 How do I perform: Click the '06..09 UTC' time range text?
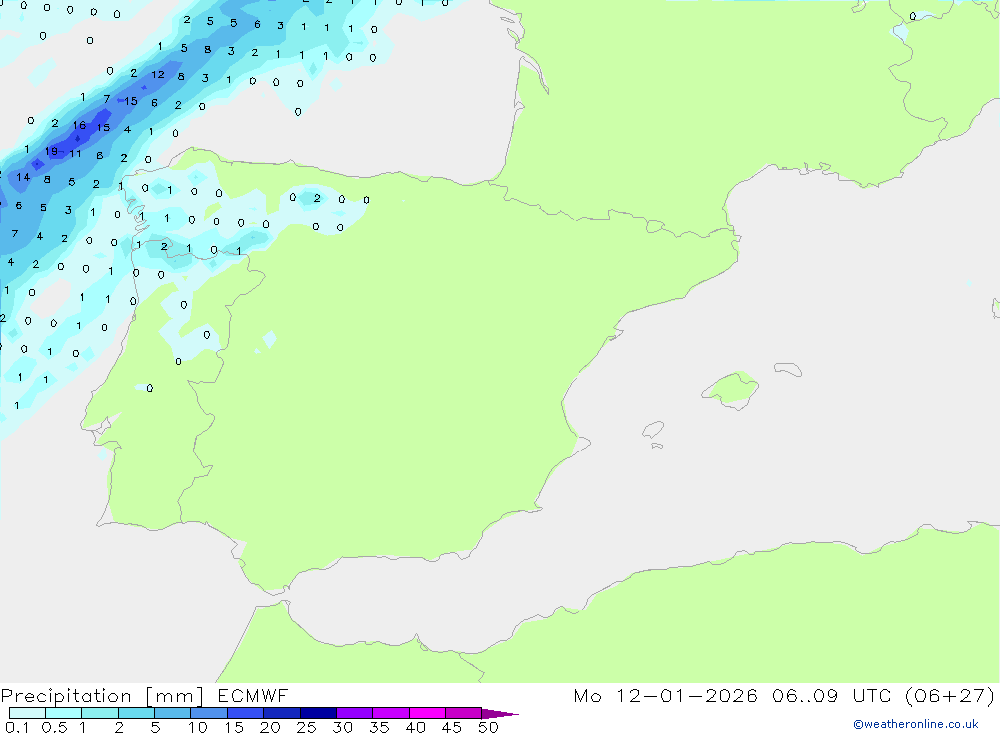point(832,695)
